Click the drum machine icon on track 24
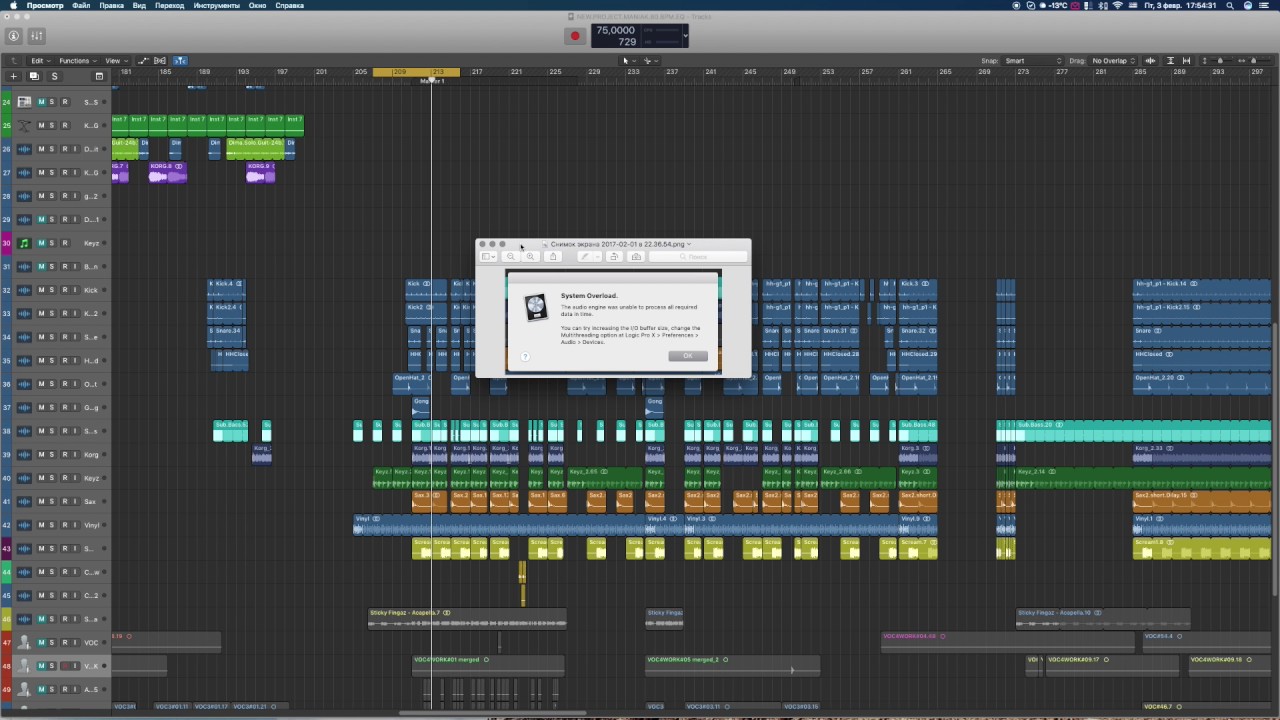This screenshot has width=1280, height=720. click(24, 102)
